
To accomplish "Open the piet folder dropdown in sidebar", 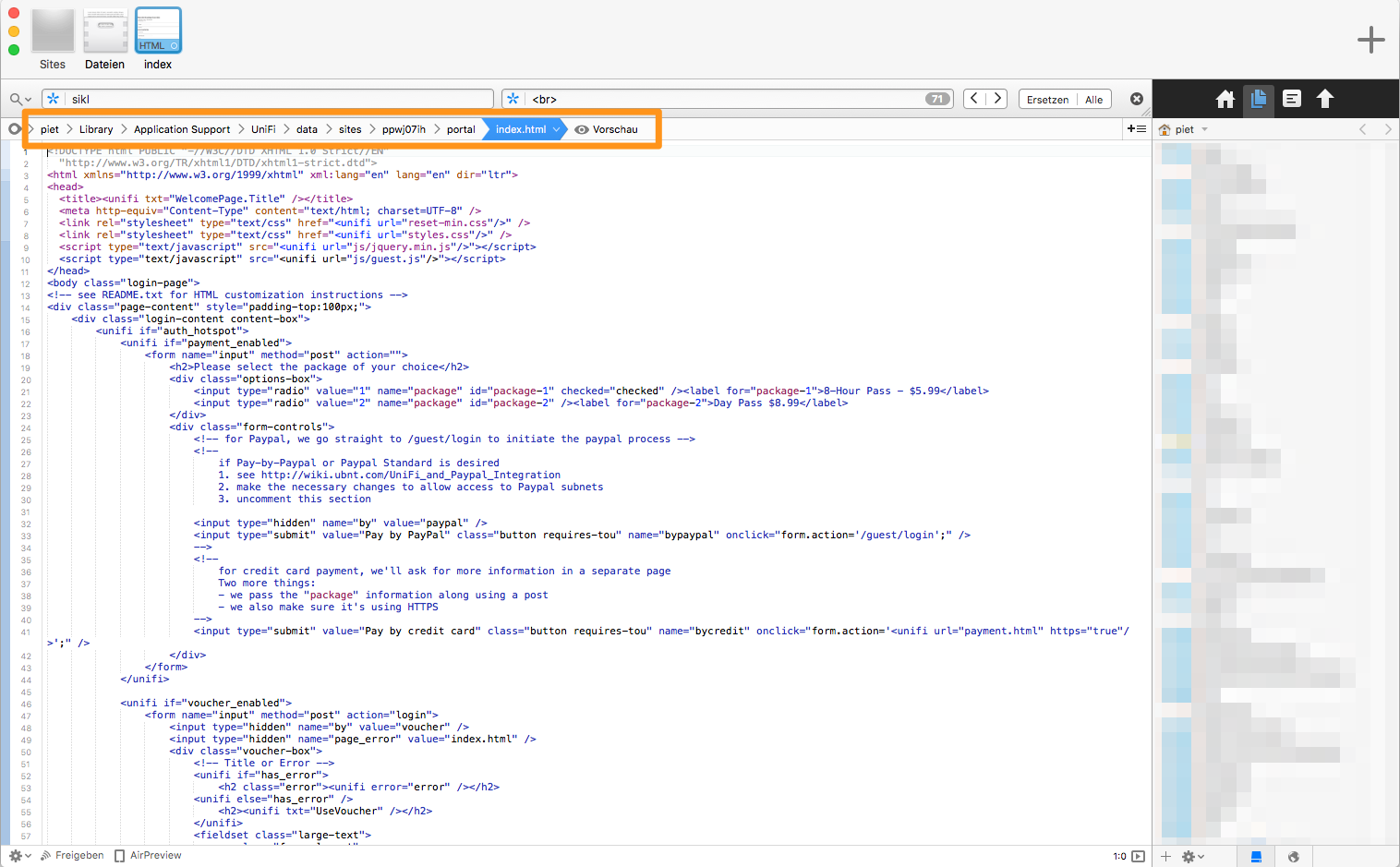I will [1184, 129].
